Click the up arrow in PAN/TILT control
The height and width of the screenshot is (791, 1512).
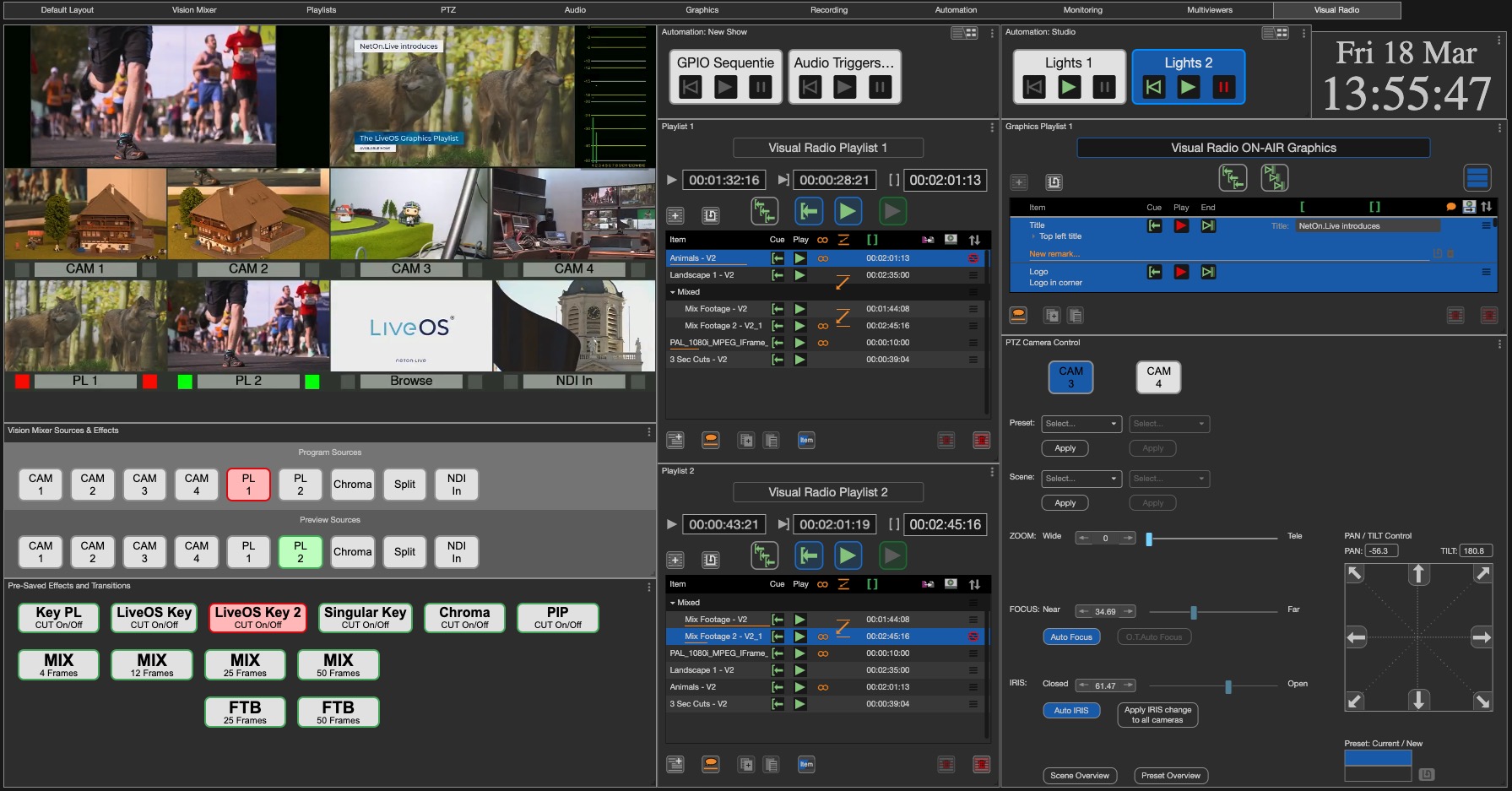click(x=1418, y=575)
